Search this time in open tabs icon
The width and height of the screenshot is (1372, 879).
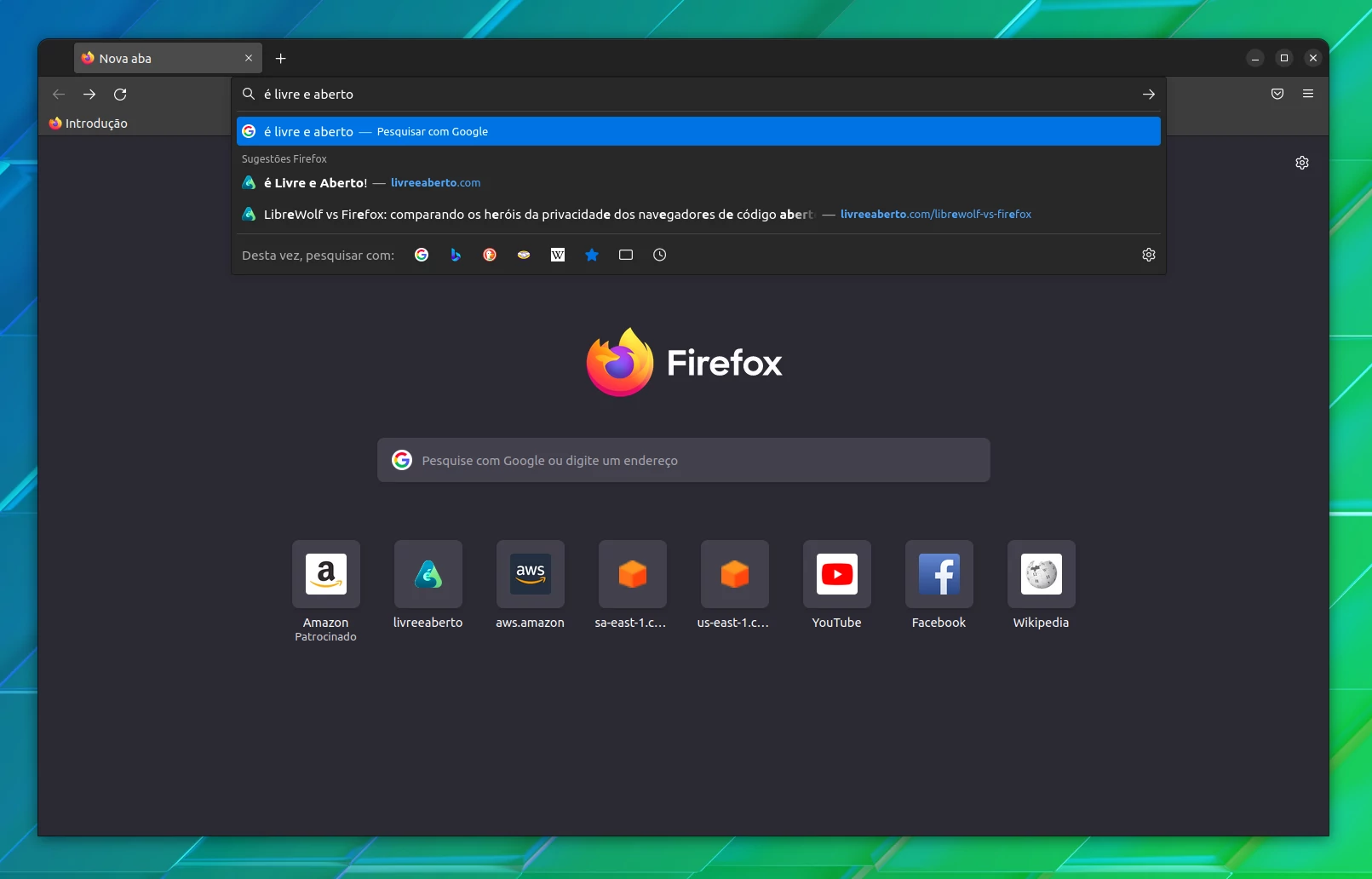626,255
